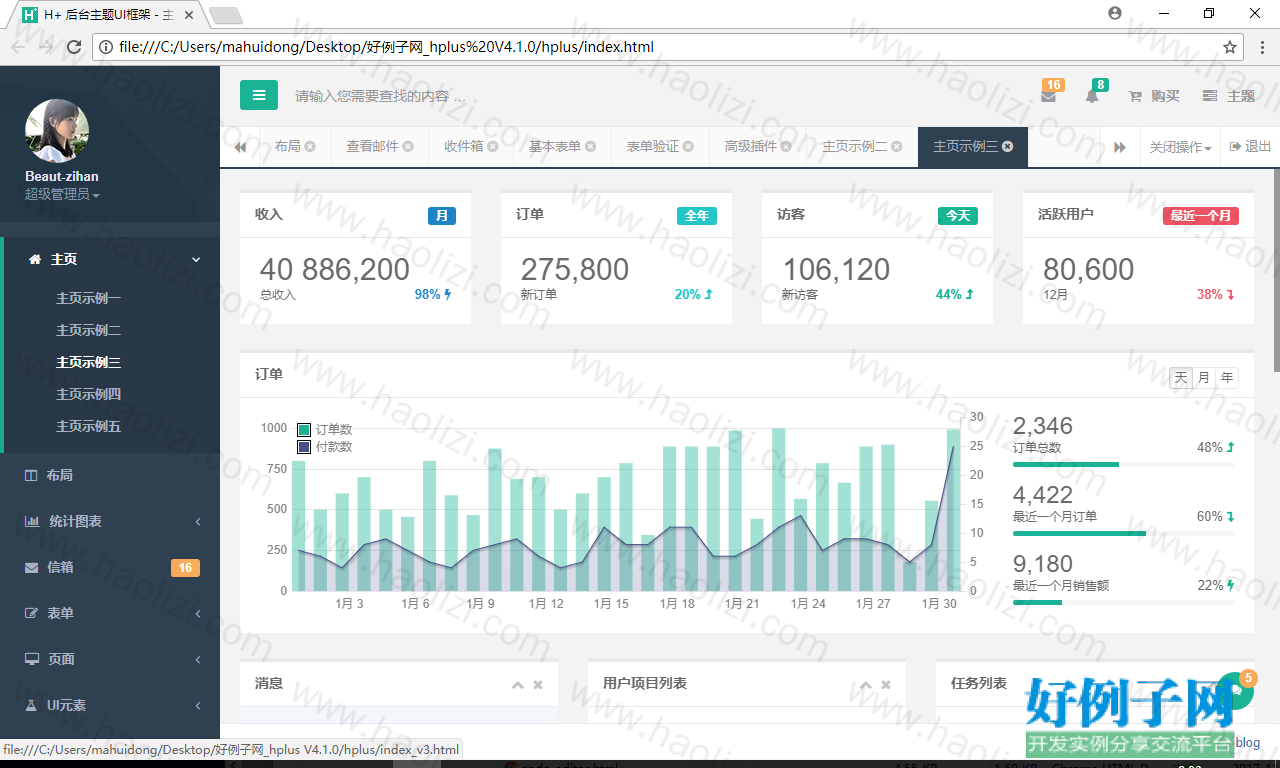Open 主页示例五 in the sidebar
The image size is (1280, 768).
click(88, 426)
